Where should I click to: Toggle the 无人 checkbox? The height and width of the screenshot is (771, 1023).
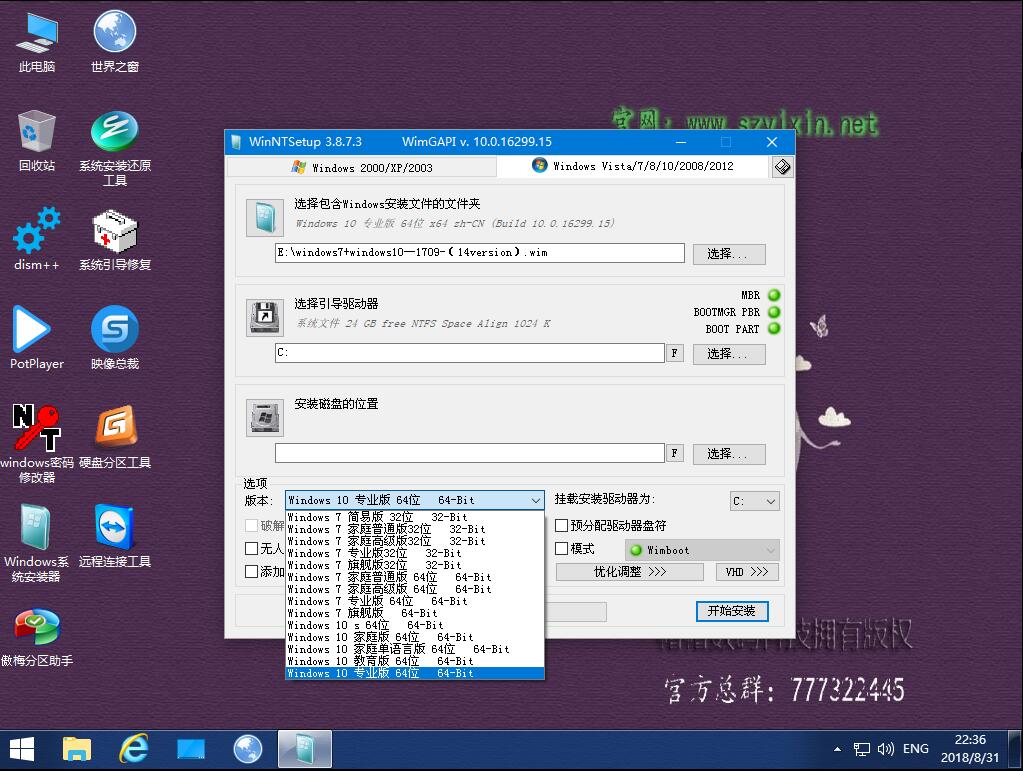click(x=251, y=548)
